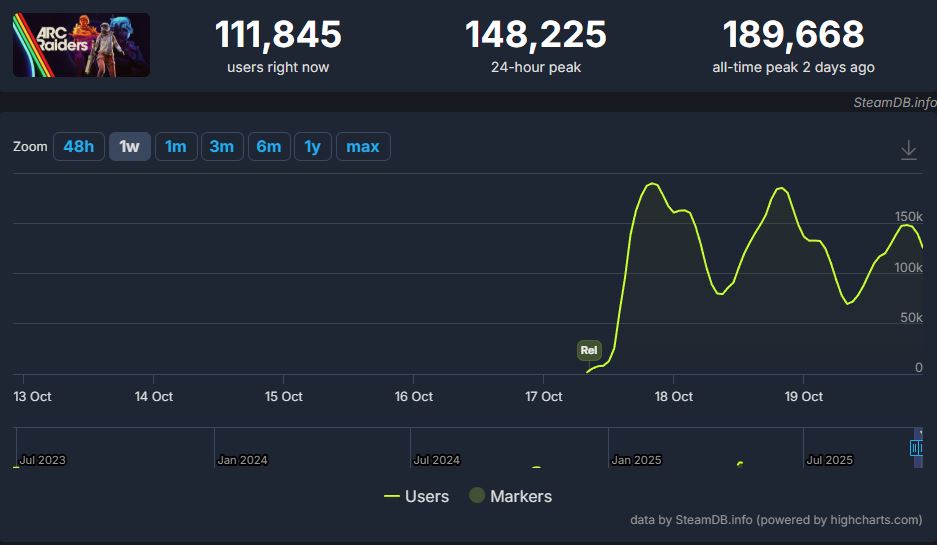Click the ARC Raiders game thumbnail
Image resolution: width=937 pixels, height=545 pixels.
81,45
